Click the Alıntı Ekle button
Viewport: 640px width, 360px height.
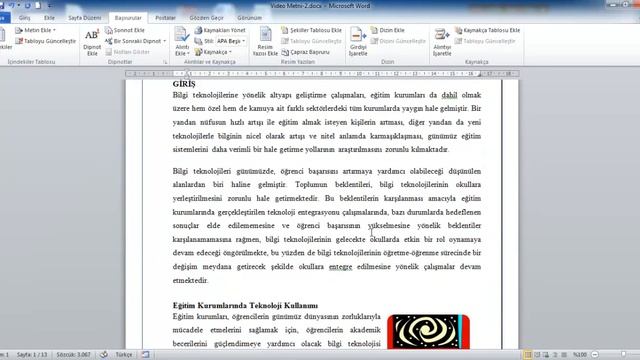click(x=182, y=42)
